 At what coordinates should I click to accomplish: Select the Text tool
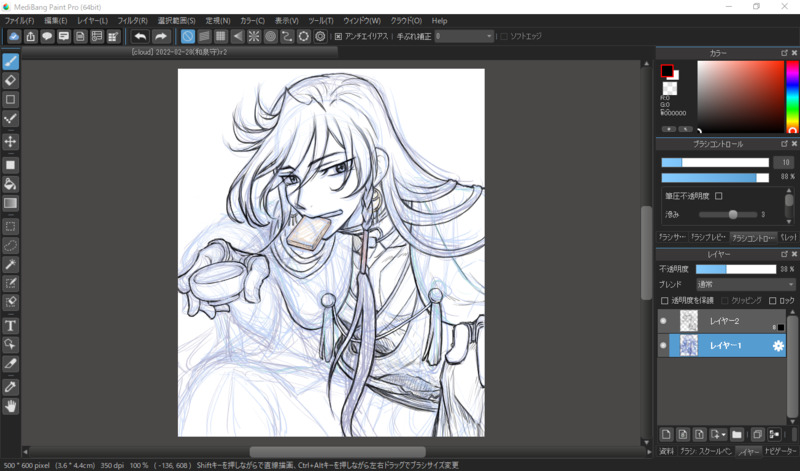pos(10,326)
